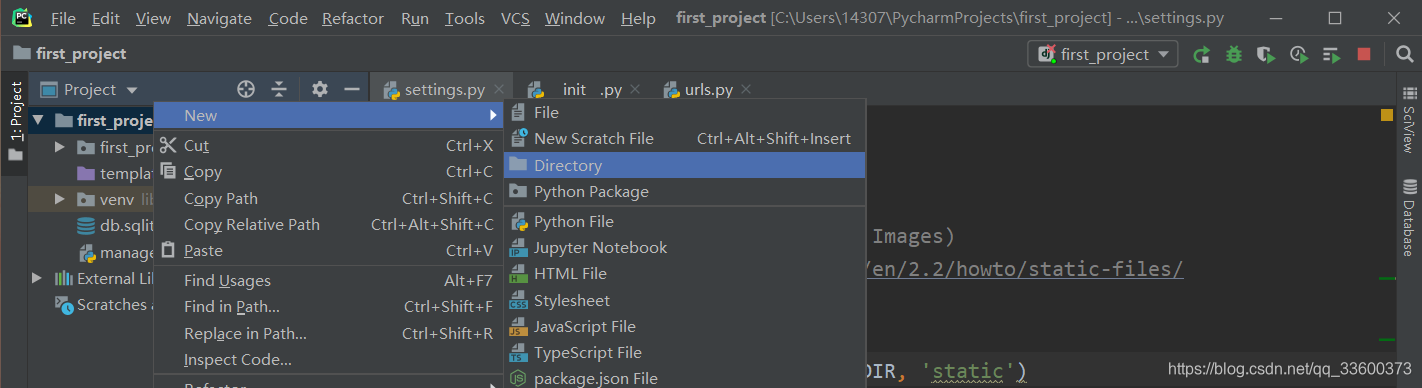
Task: Open the File menu
Action: coord(62,18)
